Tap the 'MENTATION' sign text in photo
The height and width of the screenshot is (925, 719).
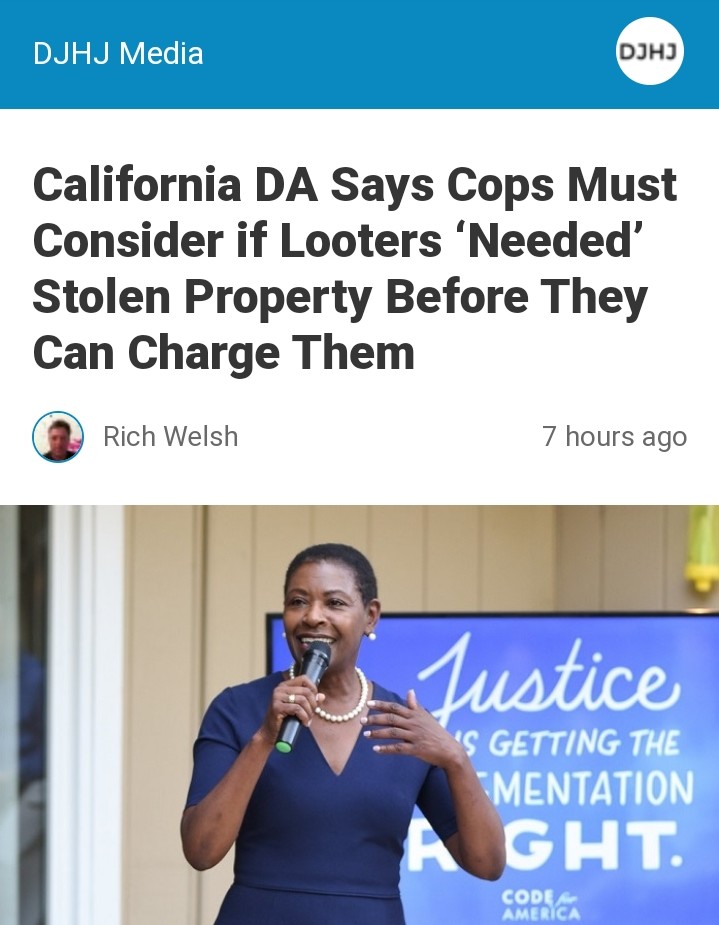pyautogui.click(x=587, y=789)
